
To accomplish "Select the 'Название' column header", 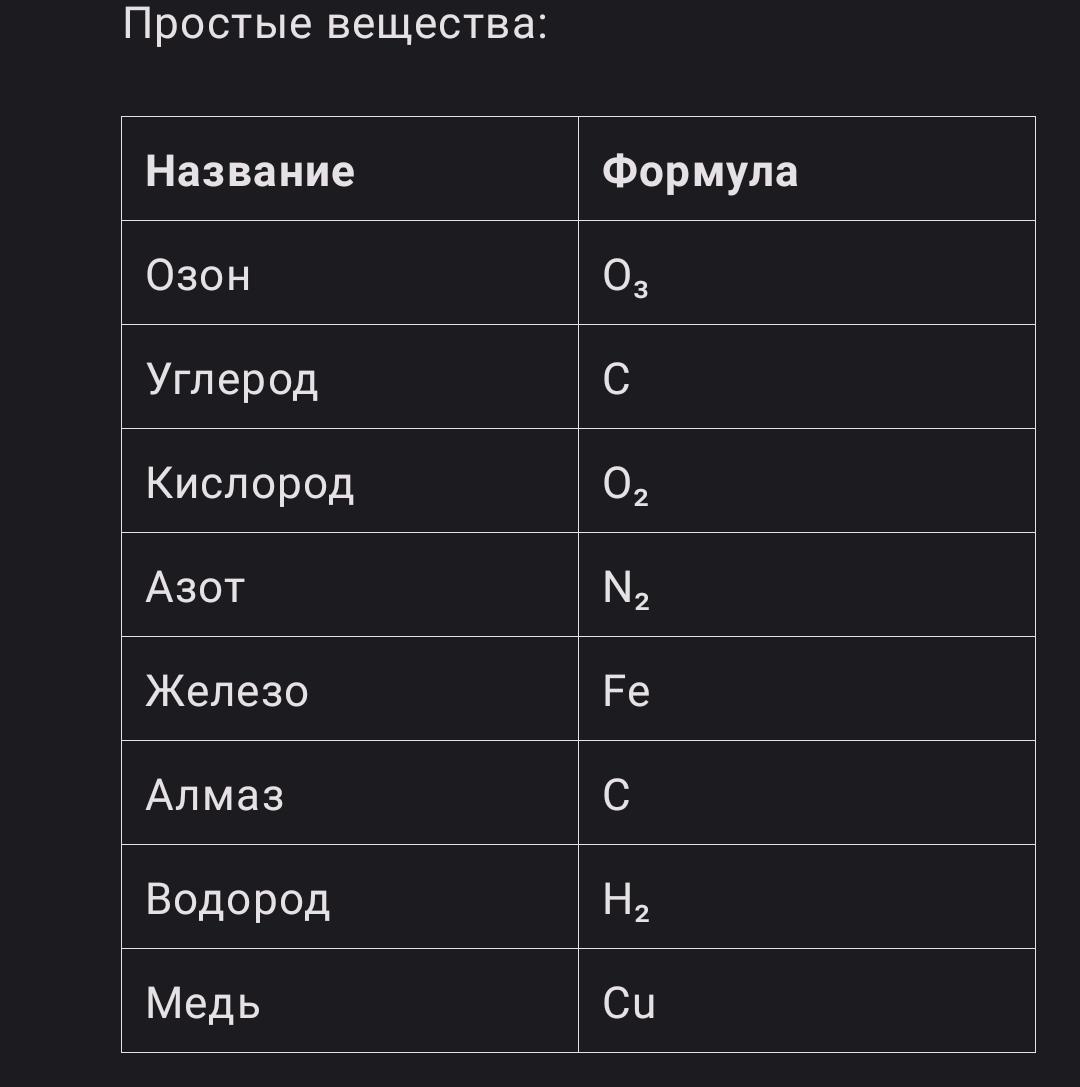I will tap(350, 168).
